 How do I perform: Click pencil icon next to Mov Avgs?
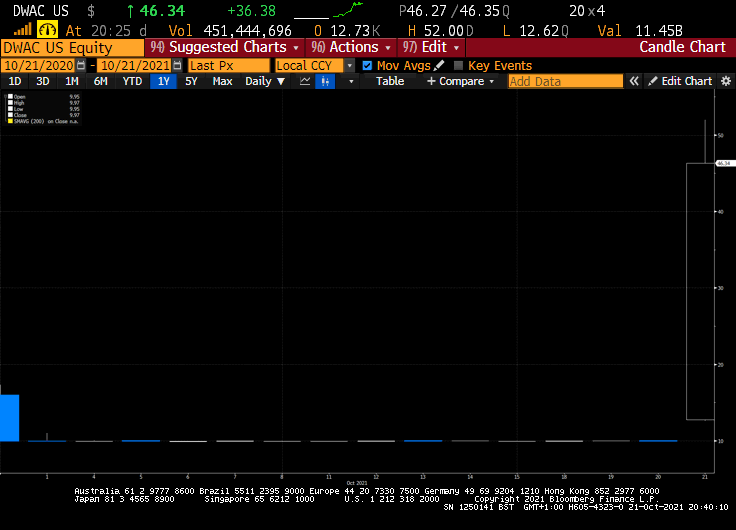(x=439, y=65)
